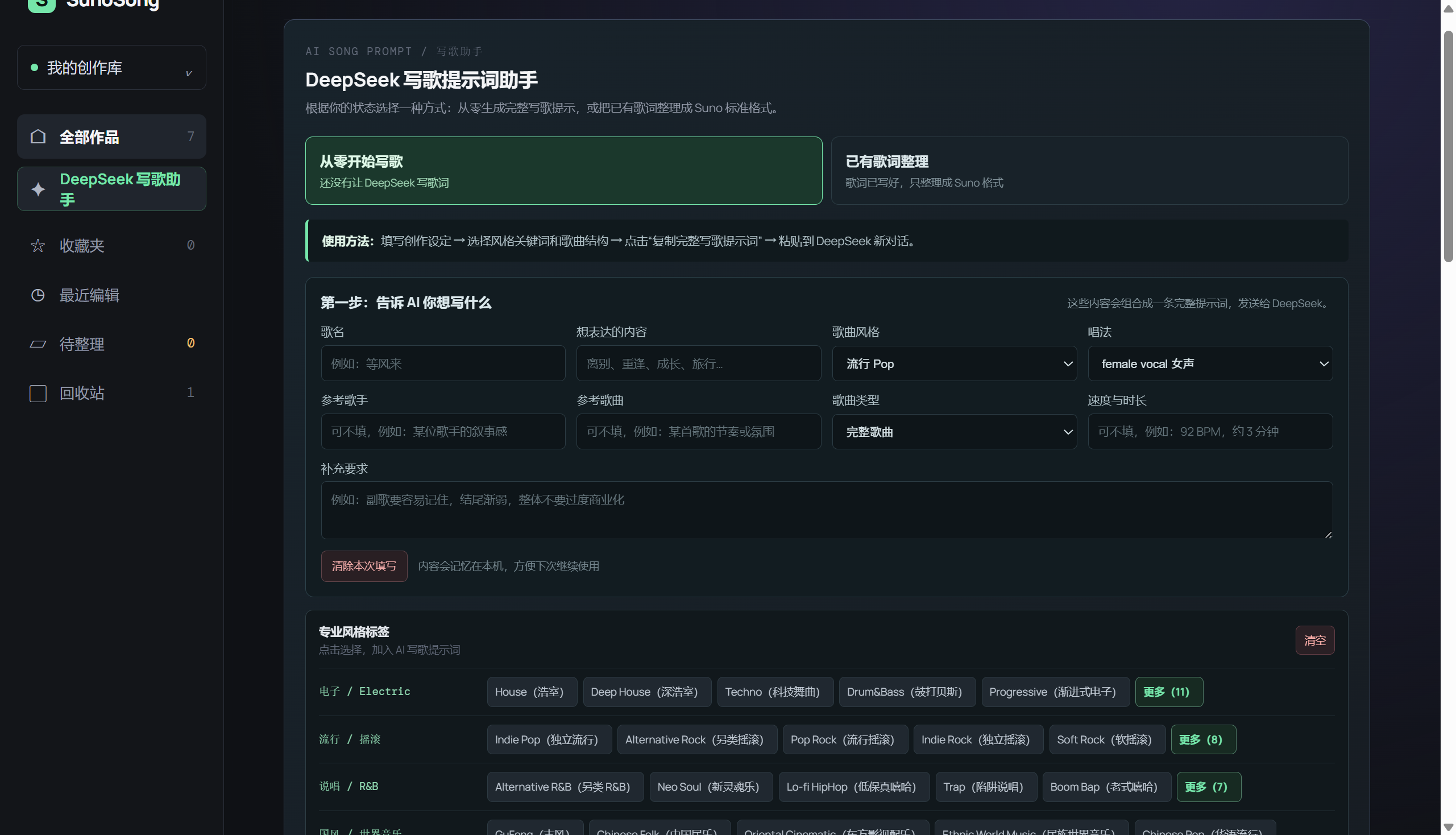The height and width of the screenshot is (835, 1456).
Task: Focus the 歌名 input field
Action: pos(443,363)
